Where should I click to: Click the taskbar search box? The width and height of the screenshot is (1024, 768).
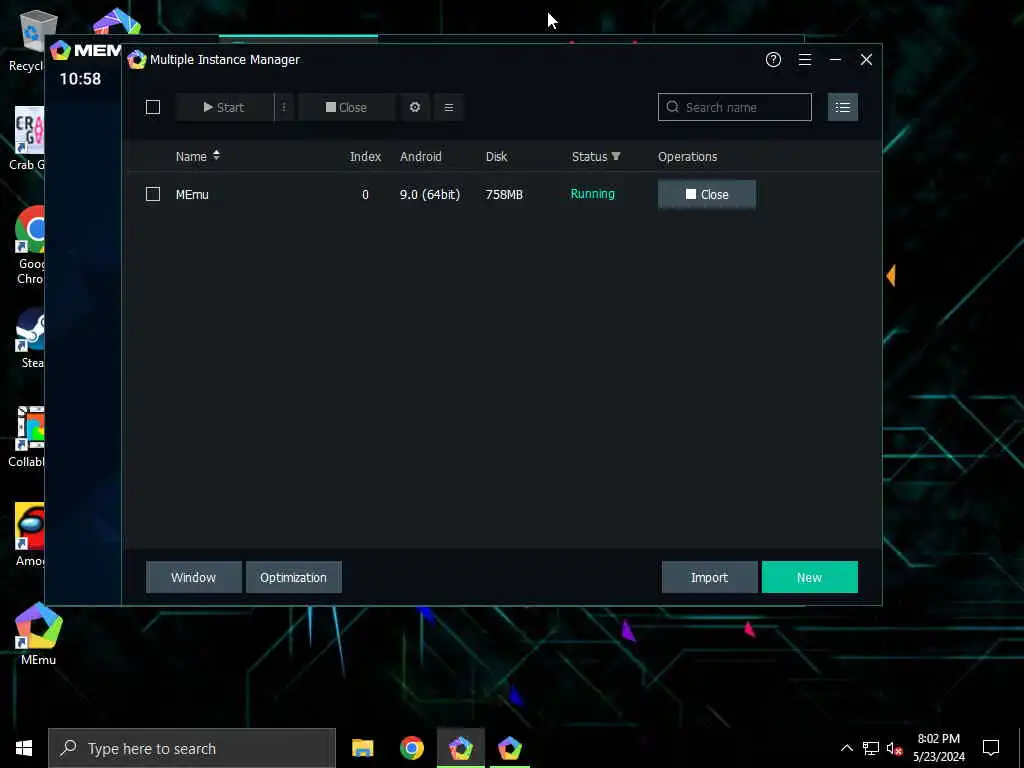(x=192, y=748)
